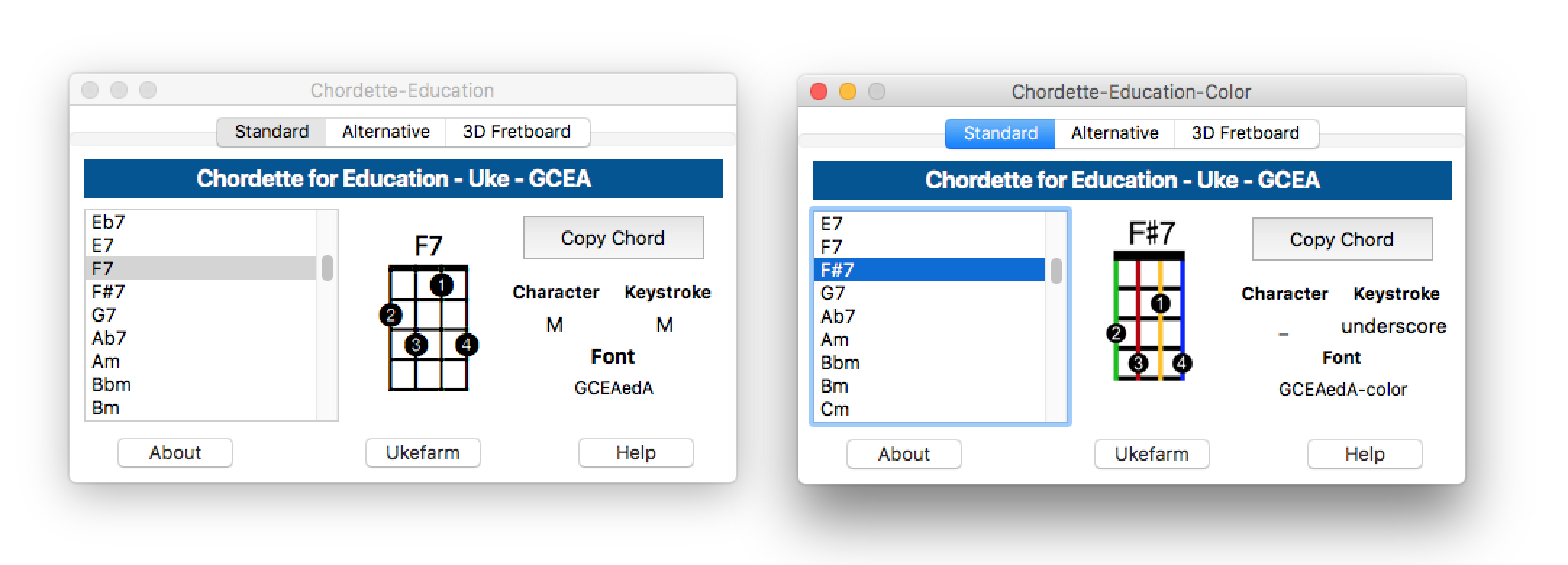The width and height of the screenshot is (1568, 565).
Task: Click the scrollbar thumb in the inactive window's list
Action: point(328,267)
